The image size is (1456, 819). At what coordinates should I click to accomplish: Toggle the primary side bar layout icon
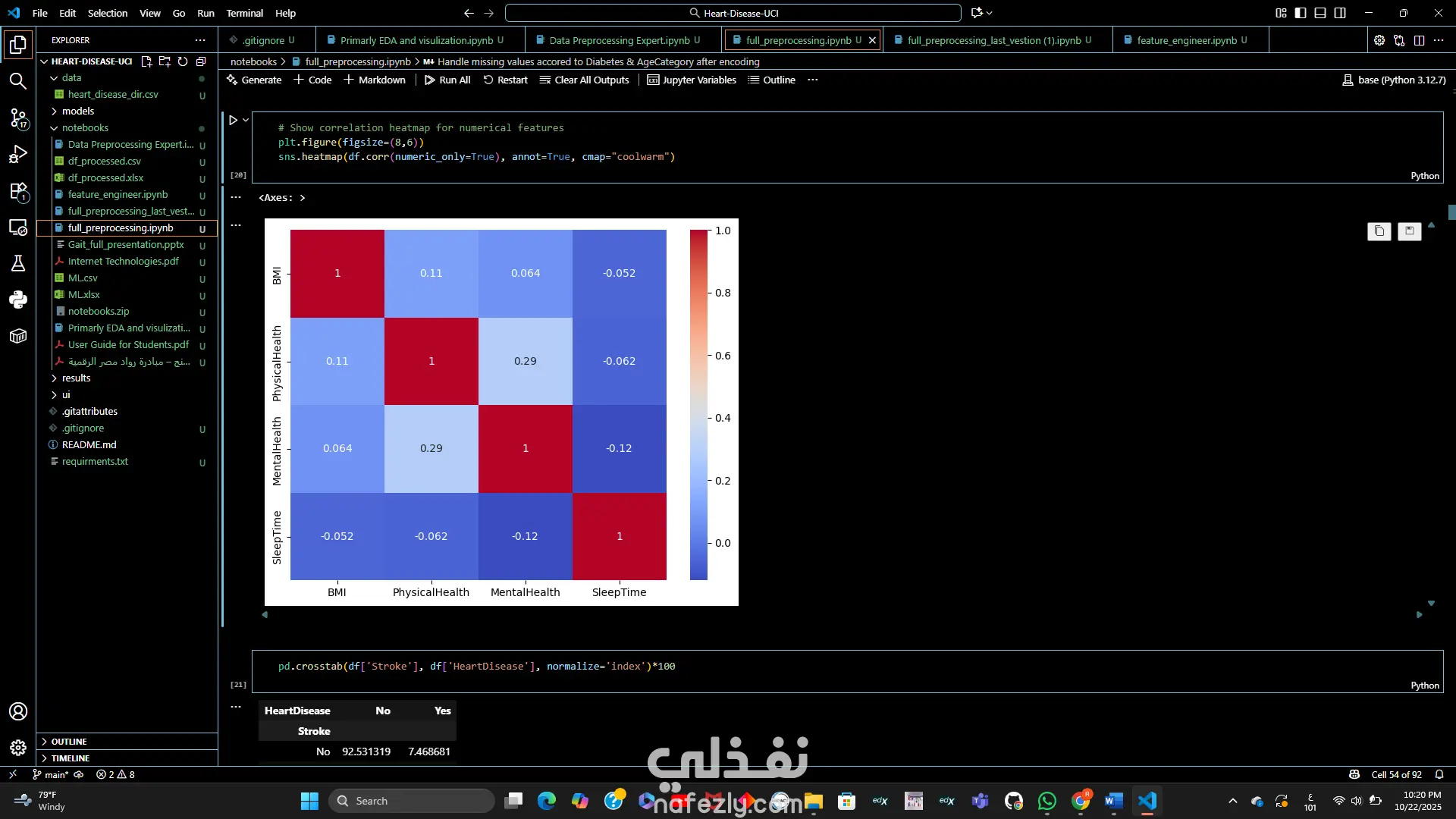click(1301, 13)
